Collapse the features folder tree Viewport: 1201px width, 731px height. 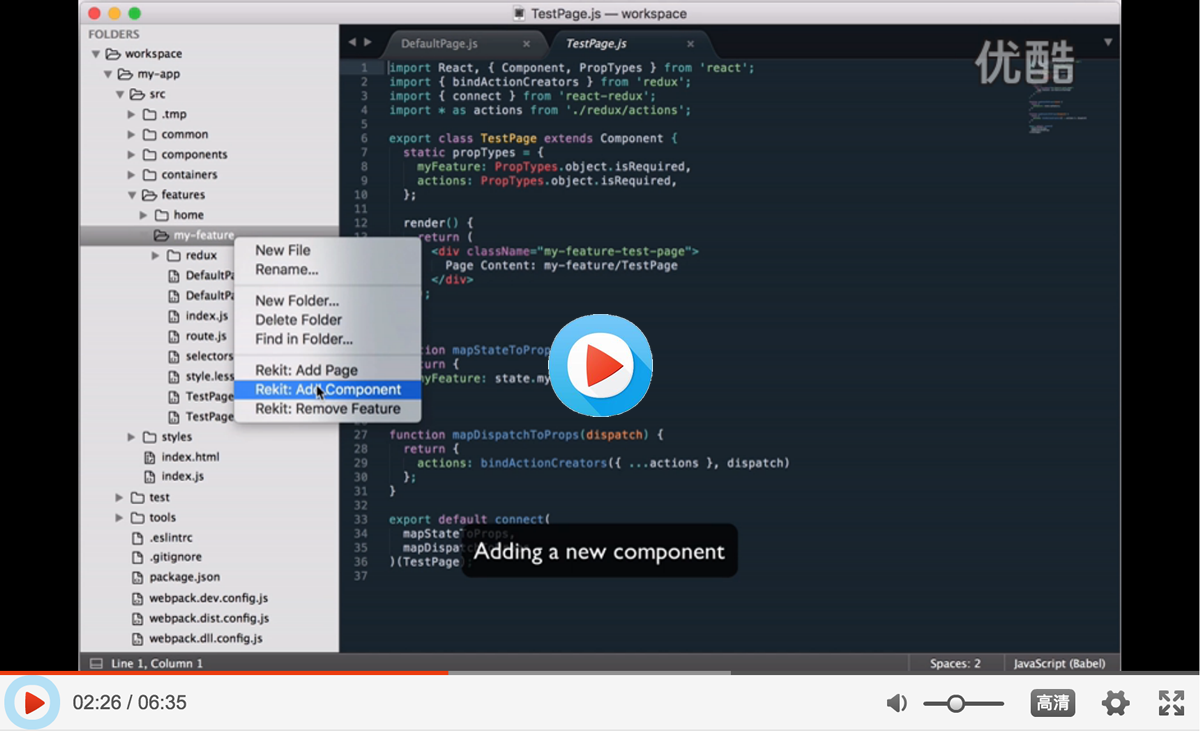pos(130,194)
